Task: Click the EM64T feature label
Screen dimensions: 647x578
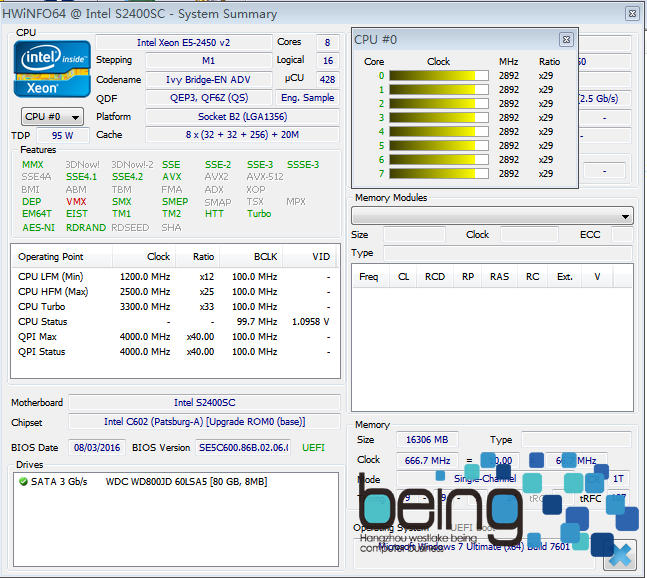Action: (x=37, y=214)
